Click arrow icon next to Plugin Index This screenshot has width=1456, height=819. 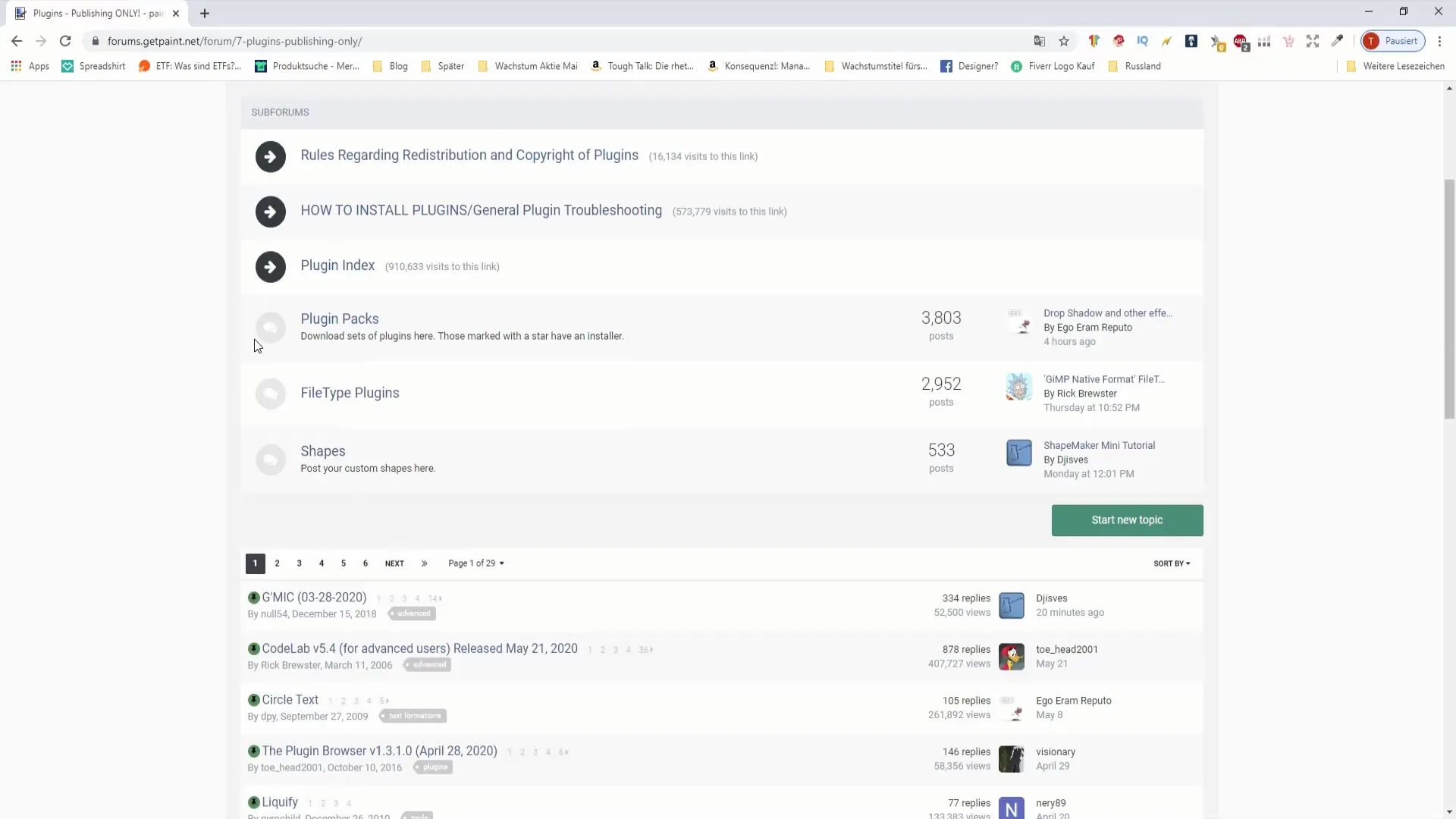tap(271, 267)
